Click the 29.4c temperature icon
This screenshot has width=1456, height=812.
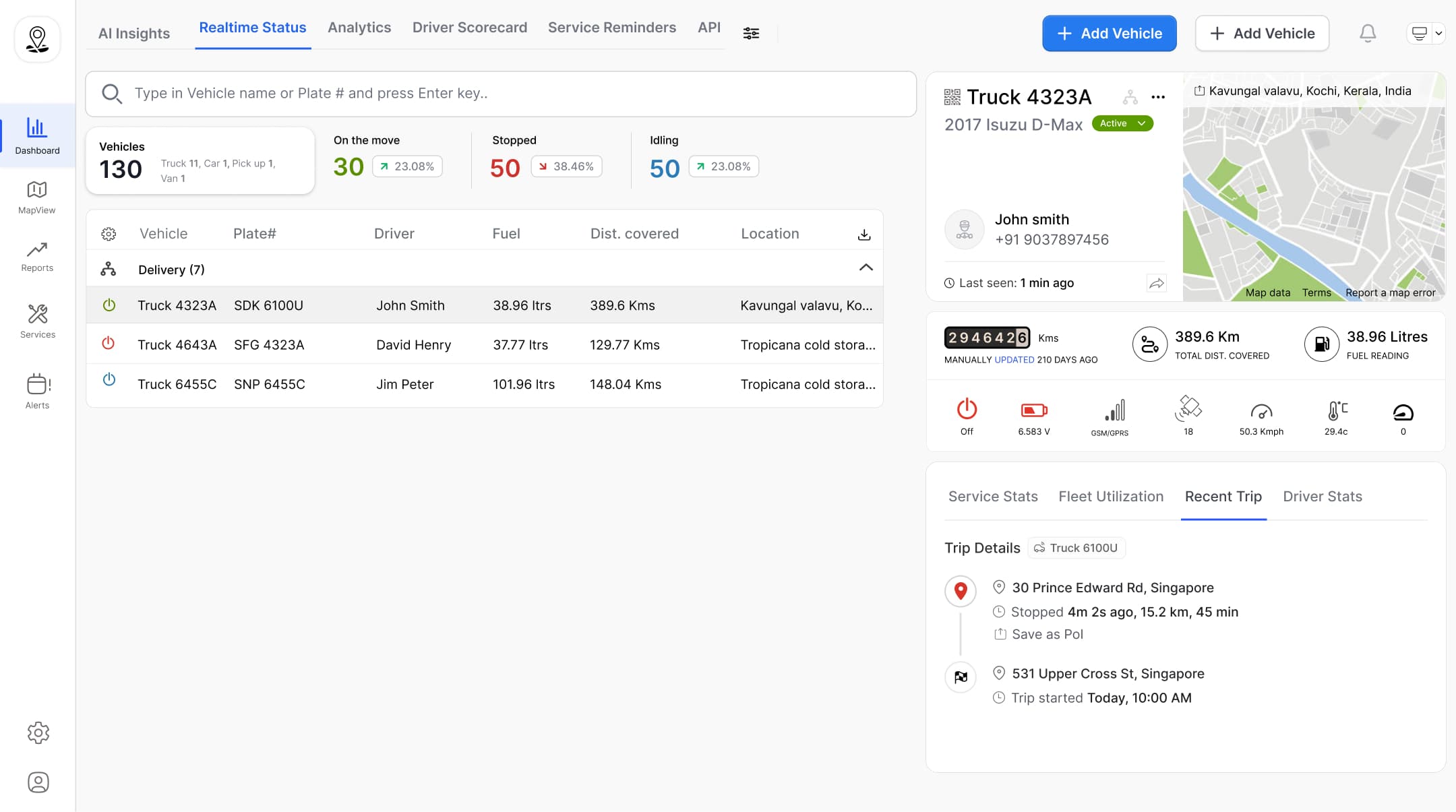click(x=1337, y=410)
